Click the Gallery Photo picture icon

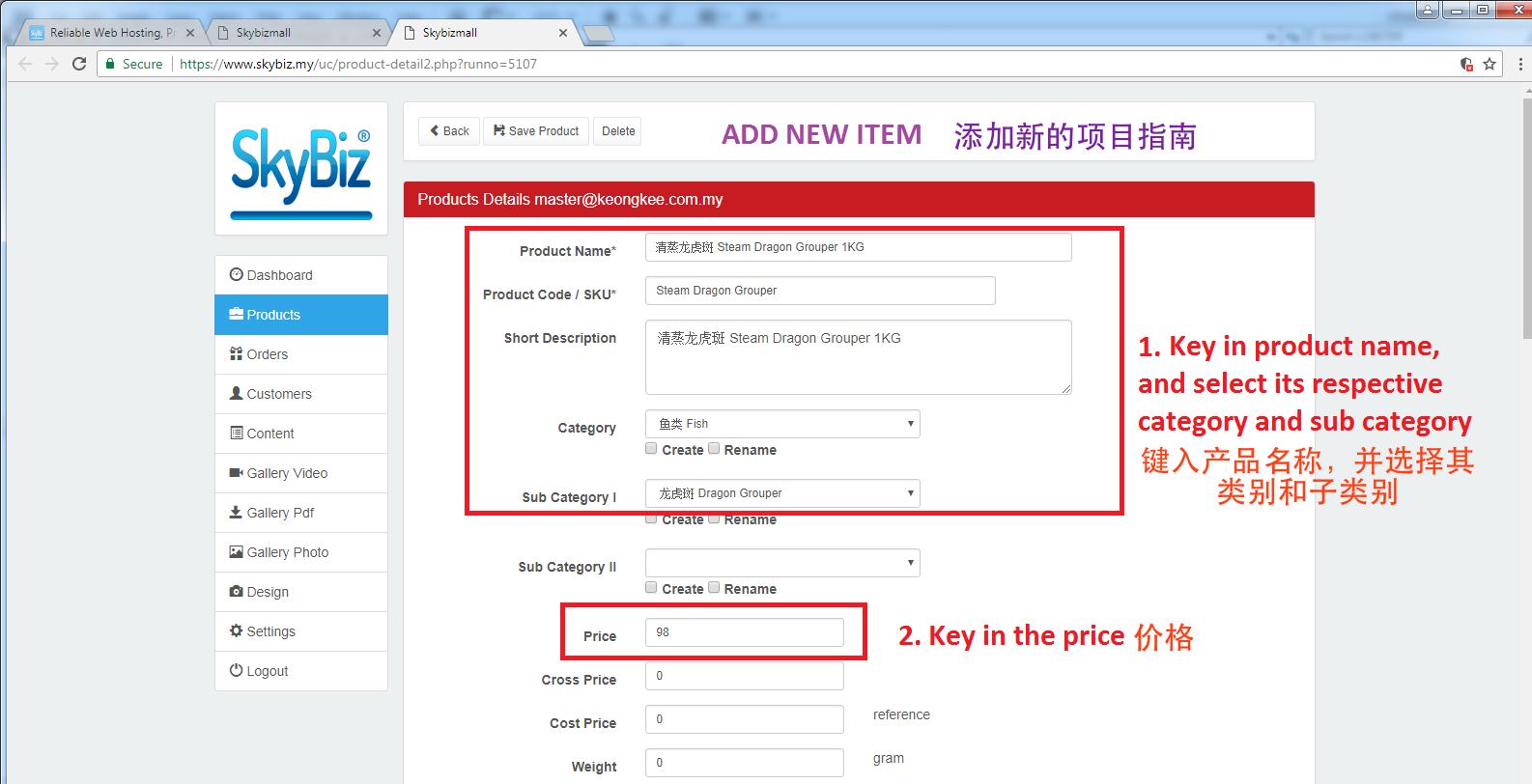tap(236, 551)
